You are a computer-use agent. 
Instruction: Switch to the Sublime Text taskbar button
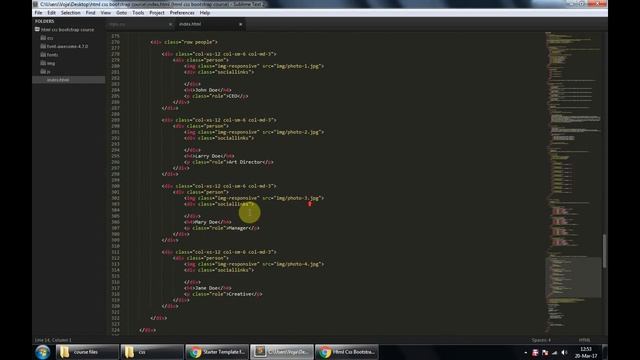pos(282,352)
